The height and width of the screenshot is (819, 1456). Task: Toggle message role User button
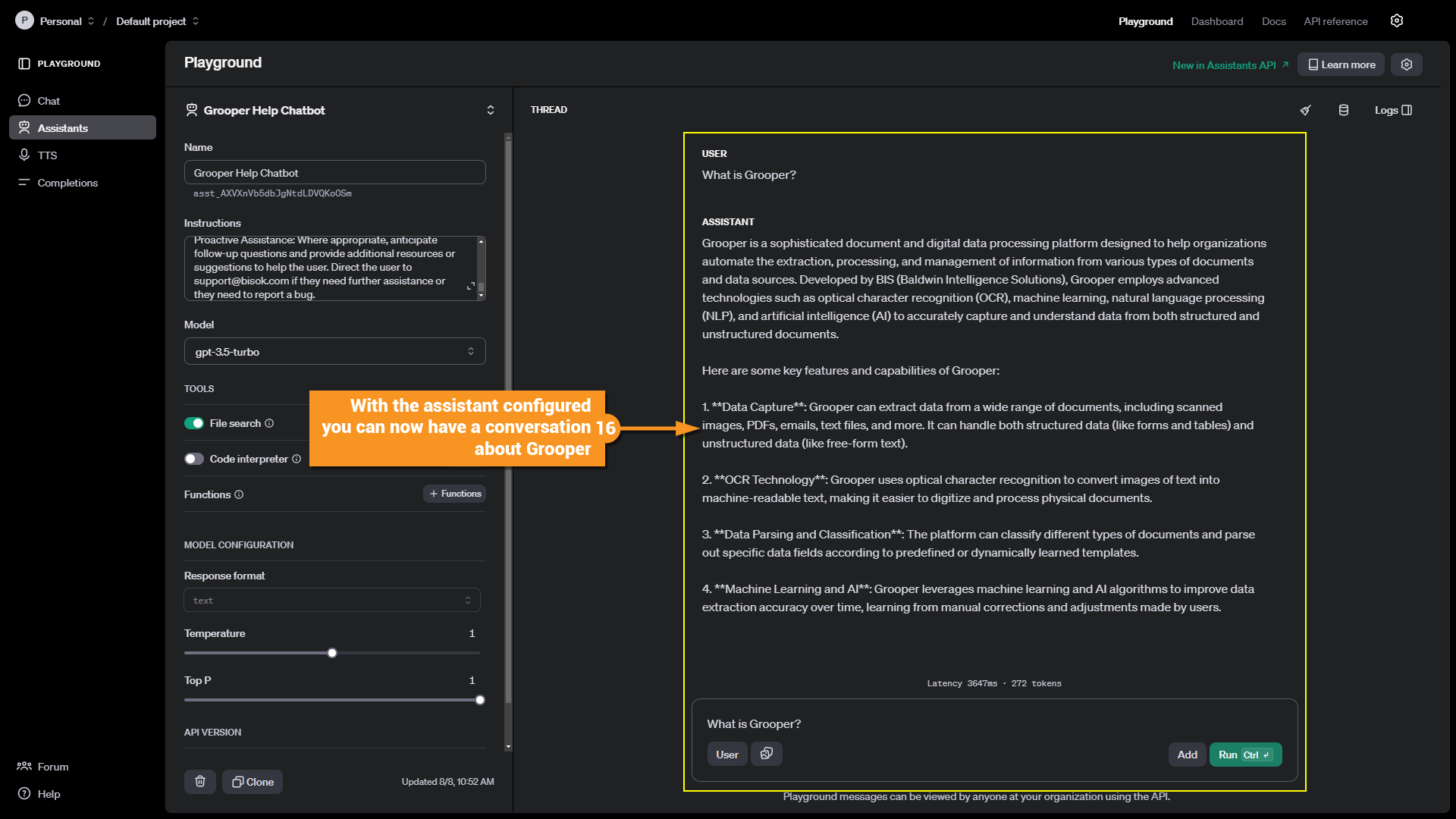point(726,755)
